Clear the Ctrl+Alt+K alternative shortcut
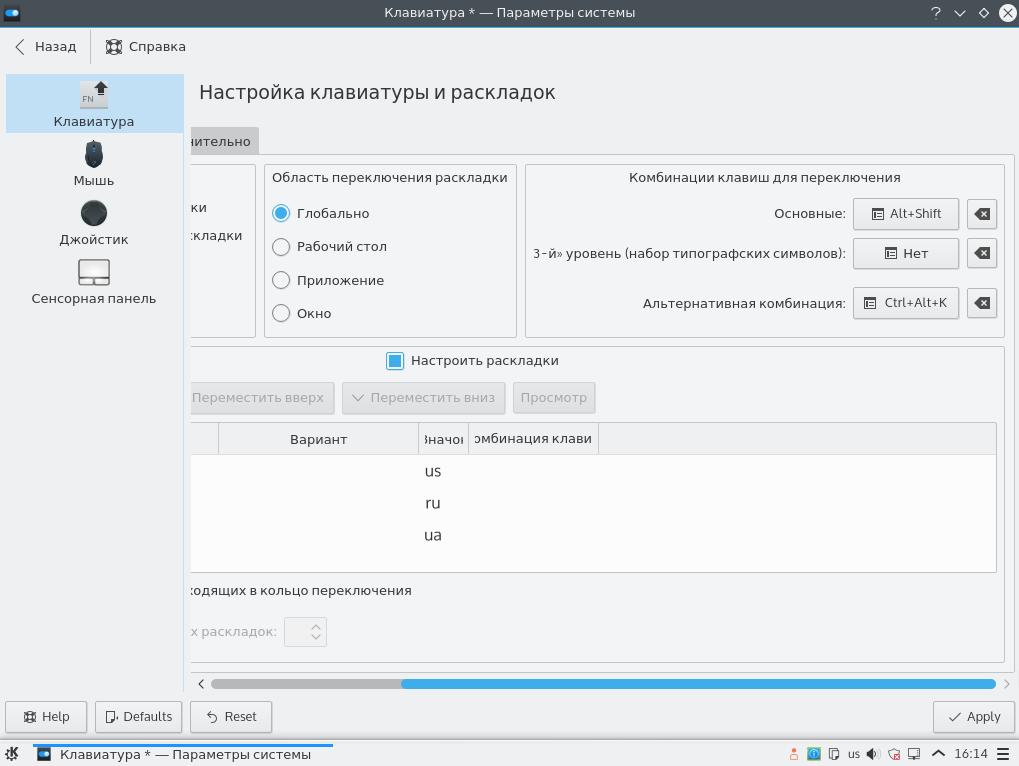Image resolution: width=1019 pixels, height=766 pixels. (x=982, y=303)
